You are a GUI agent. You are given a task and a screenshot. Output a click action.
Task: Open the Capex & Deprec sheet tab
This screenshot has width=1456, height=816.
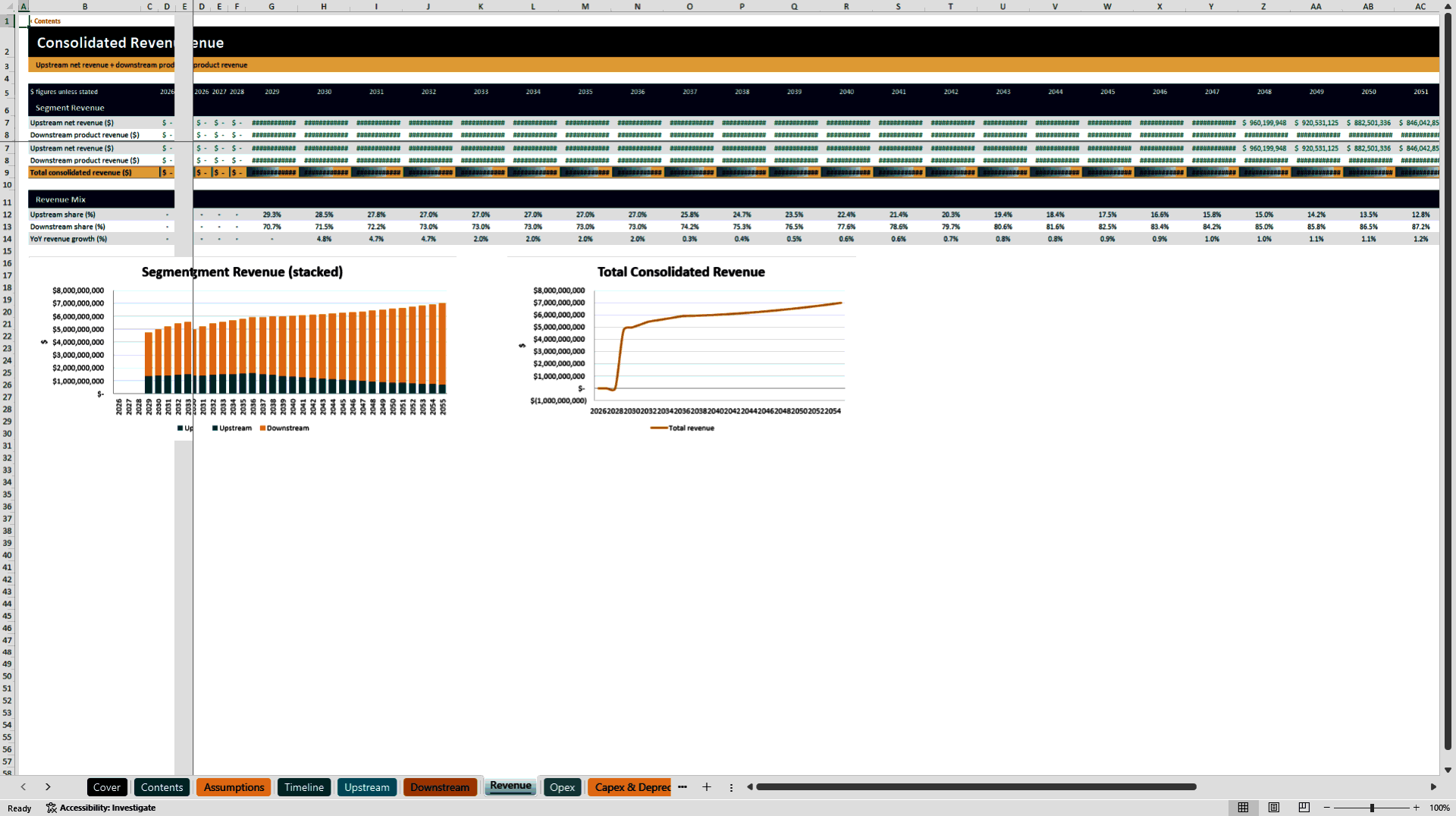(630, 787)
